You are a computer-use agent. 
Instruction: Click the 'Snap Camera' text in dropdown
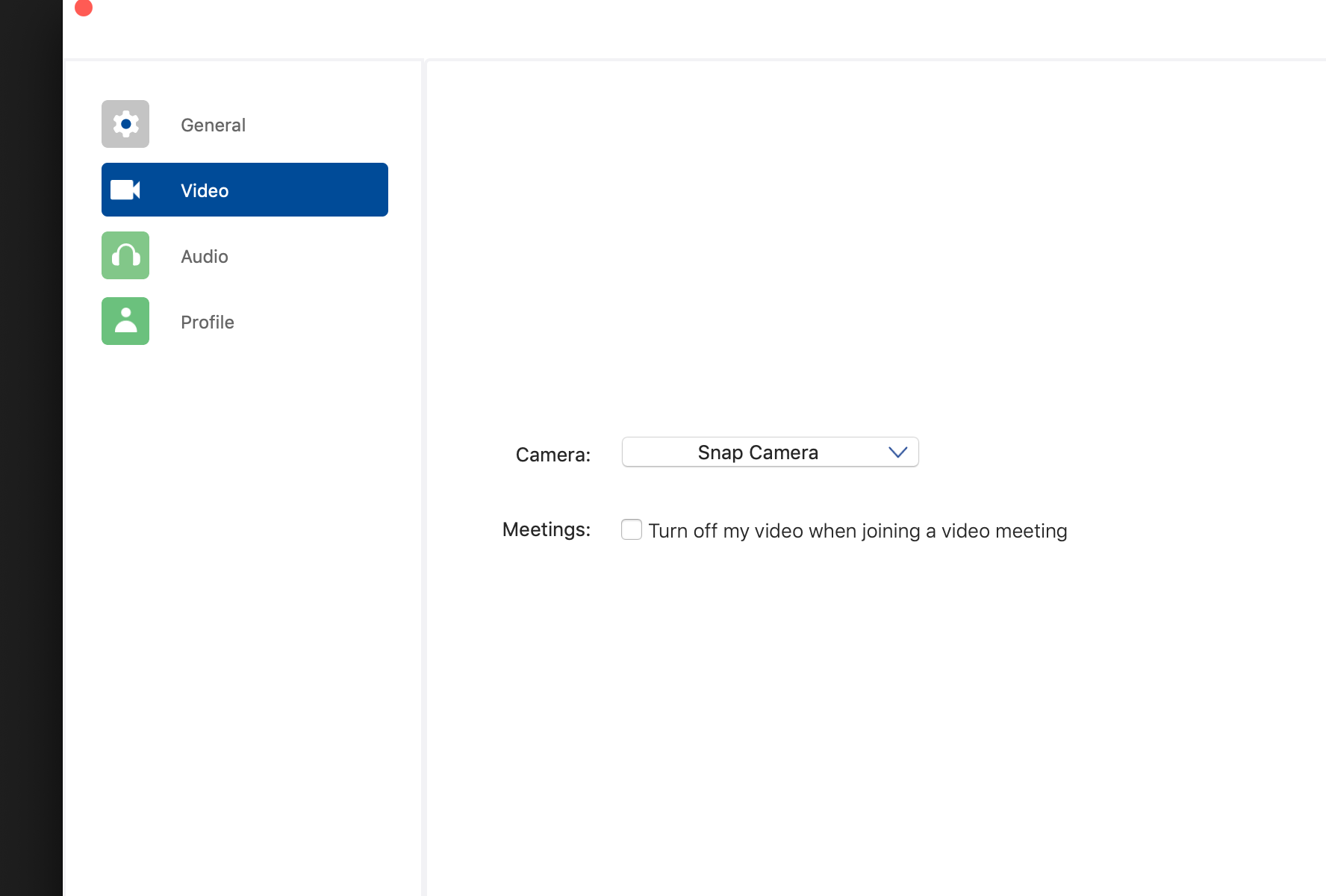[x=757, y=452]
